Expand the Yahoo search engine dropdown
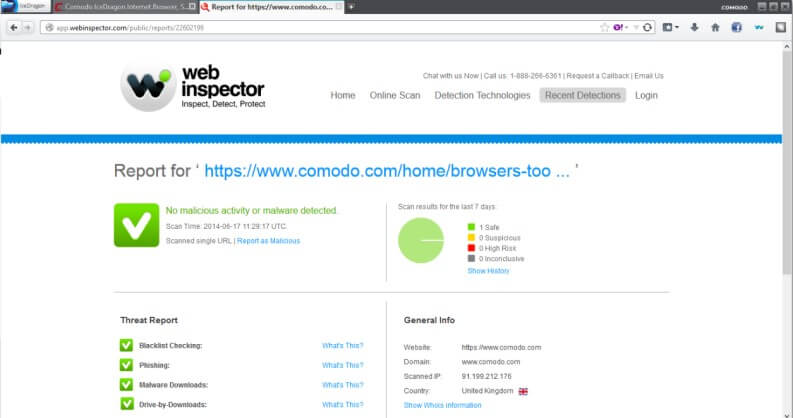This screenshot has width=793, height=418. point(624,27)
